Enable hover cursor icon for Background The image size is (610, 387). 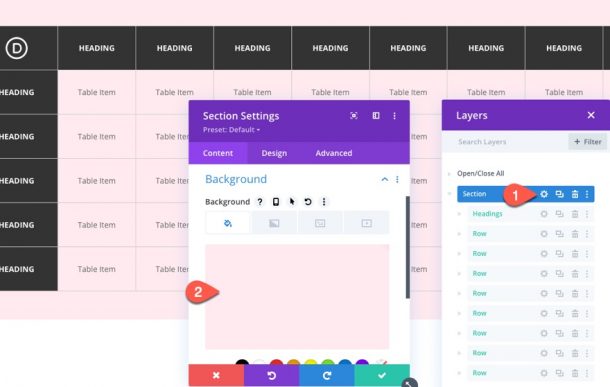(x=292, y=201)
